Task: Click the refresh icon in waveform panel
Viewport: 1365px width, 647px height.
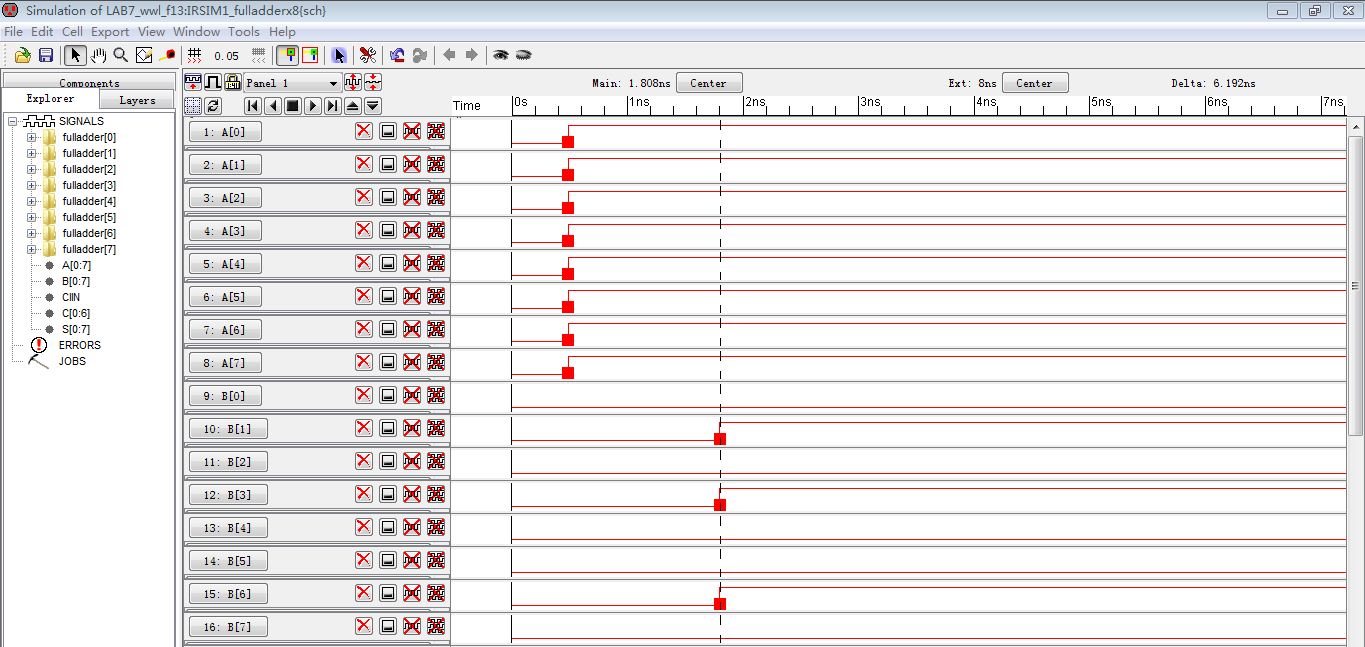Action: coord(213,106)
